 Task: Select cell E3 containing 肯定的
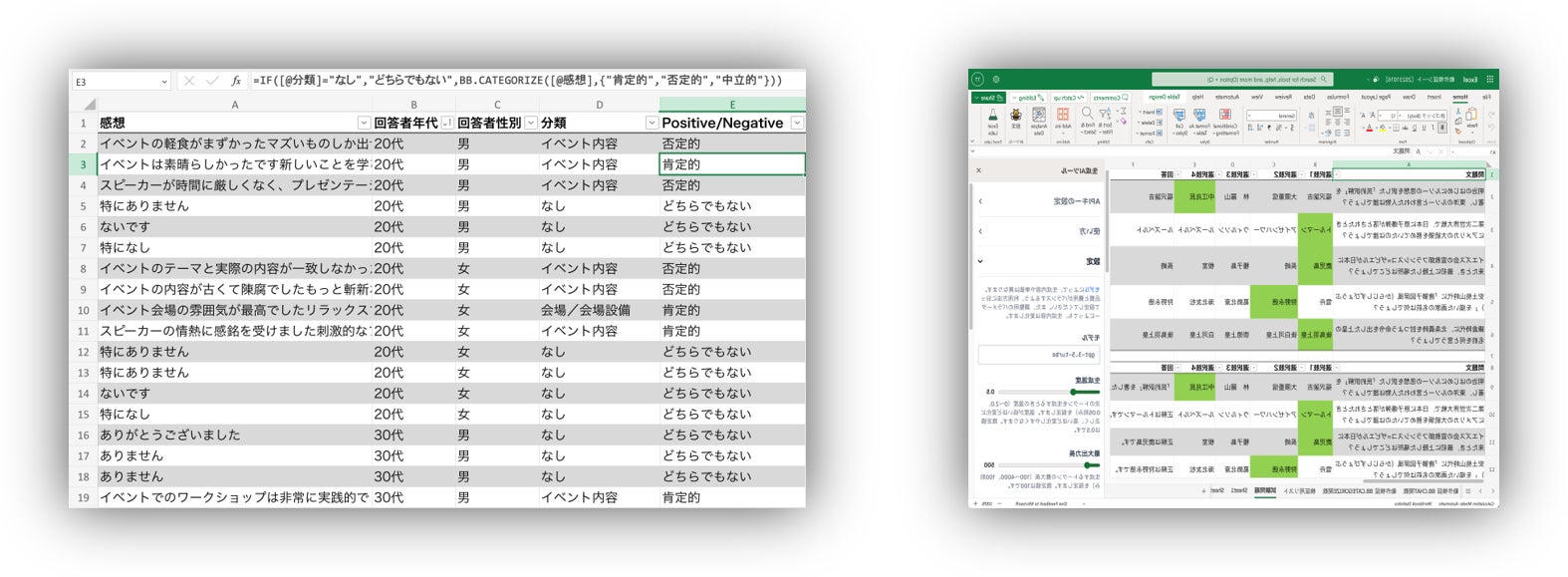[732, 164]
